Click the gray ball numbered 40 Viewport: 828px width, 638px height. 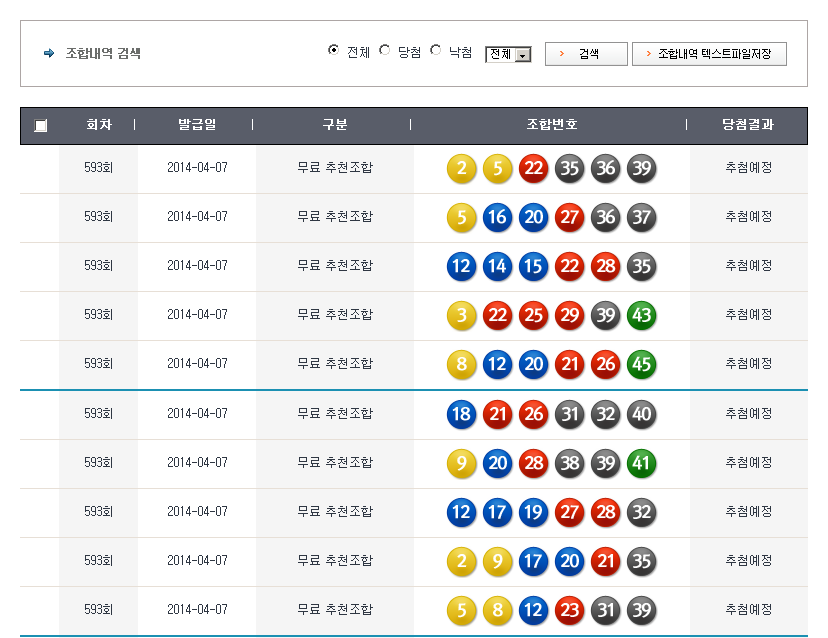coord(641,413)
